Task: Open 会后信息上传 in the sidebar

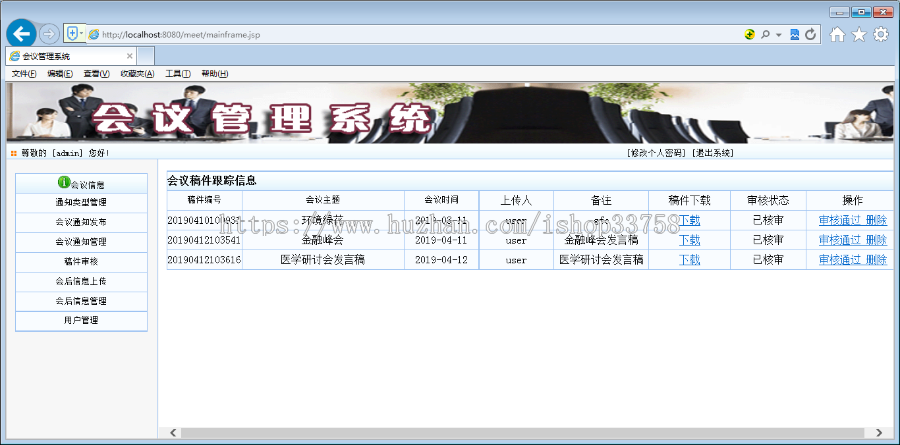Action: coord(81,281)
